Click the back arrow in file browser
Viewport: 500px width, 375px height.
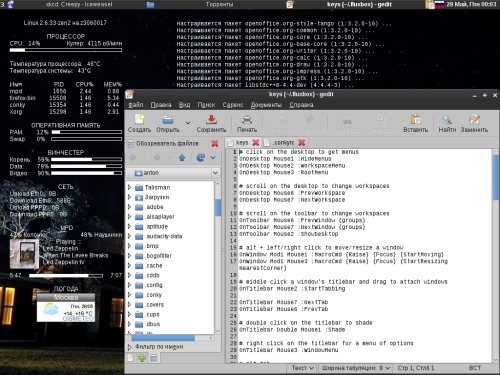point(132,157)
